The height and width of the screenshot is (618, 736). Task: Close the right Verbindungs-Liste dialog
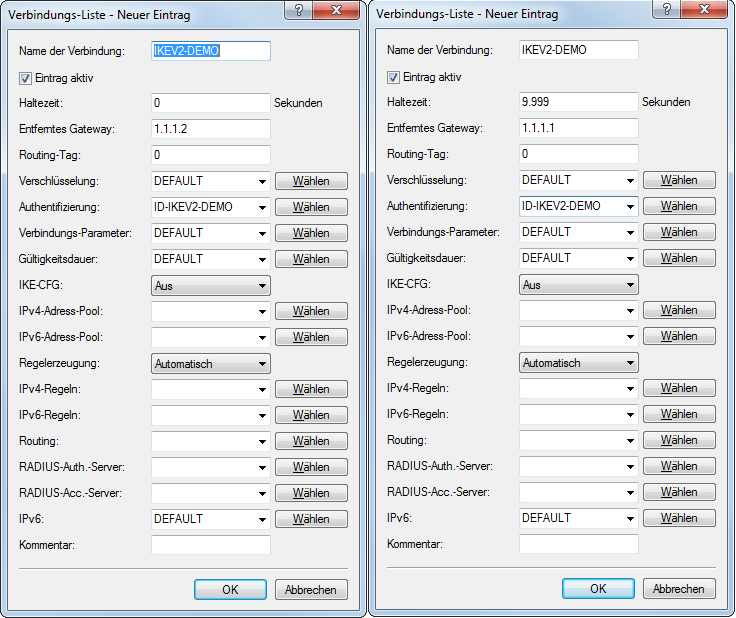(x=706, y=12)
